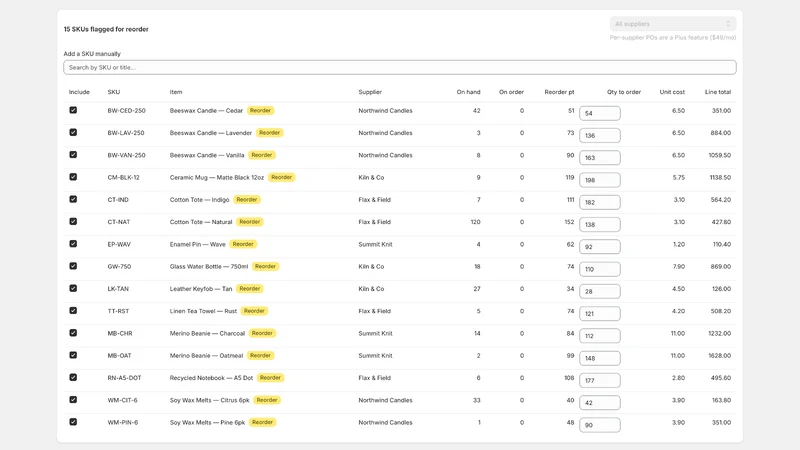Uncheck Include for BW-LAV-250
This screenshot has height=450, width=800.
pos(73,132)
